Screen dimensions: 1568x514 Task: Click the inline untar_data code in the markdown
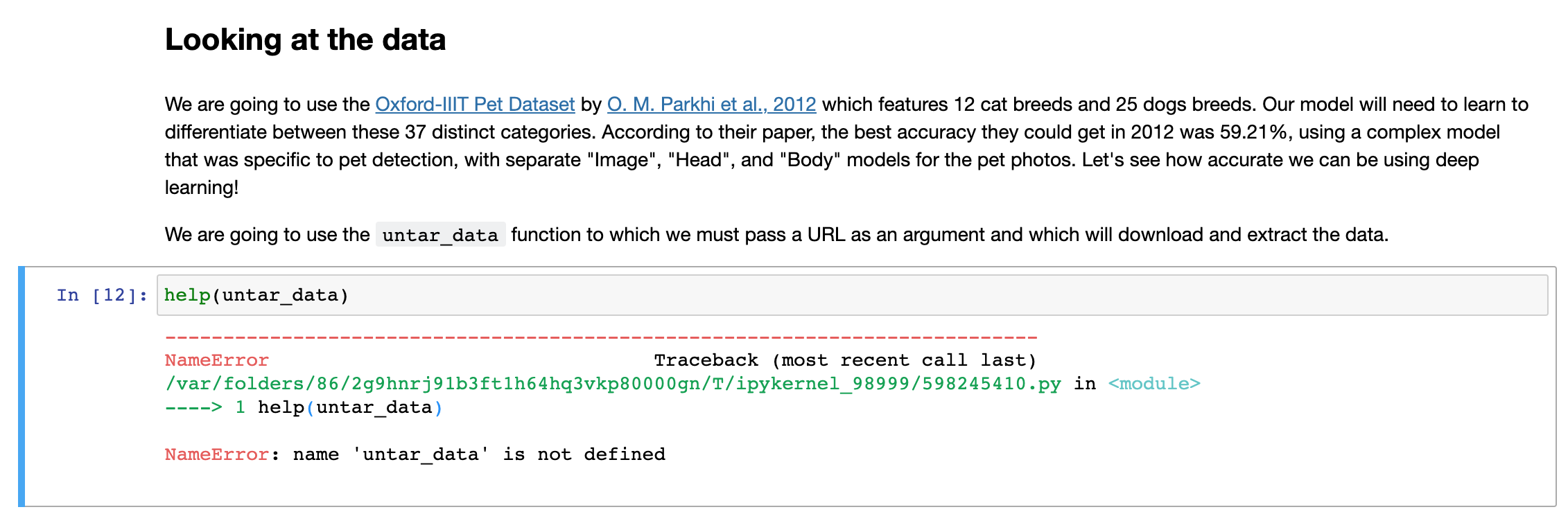coord(440,235)
